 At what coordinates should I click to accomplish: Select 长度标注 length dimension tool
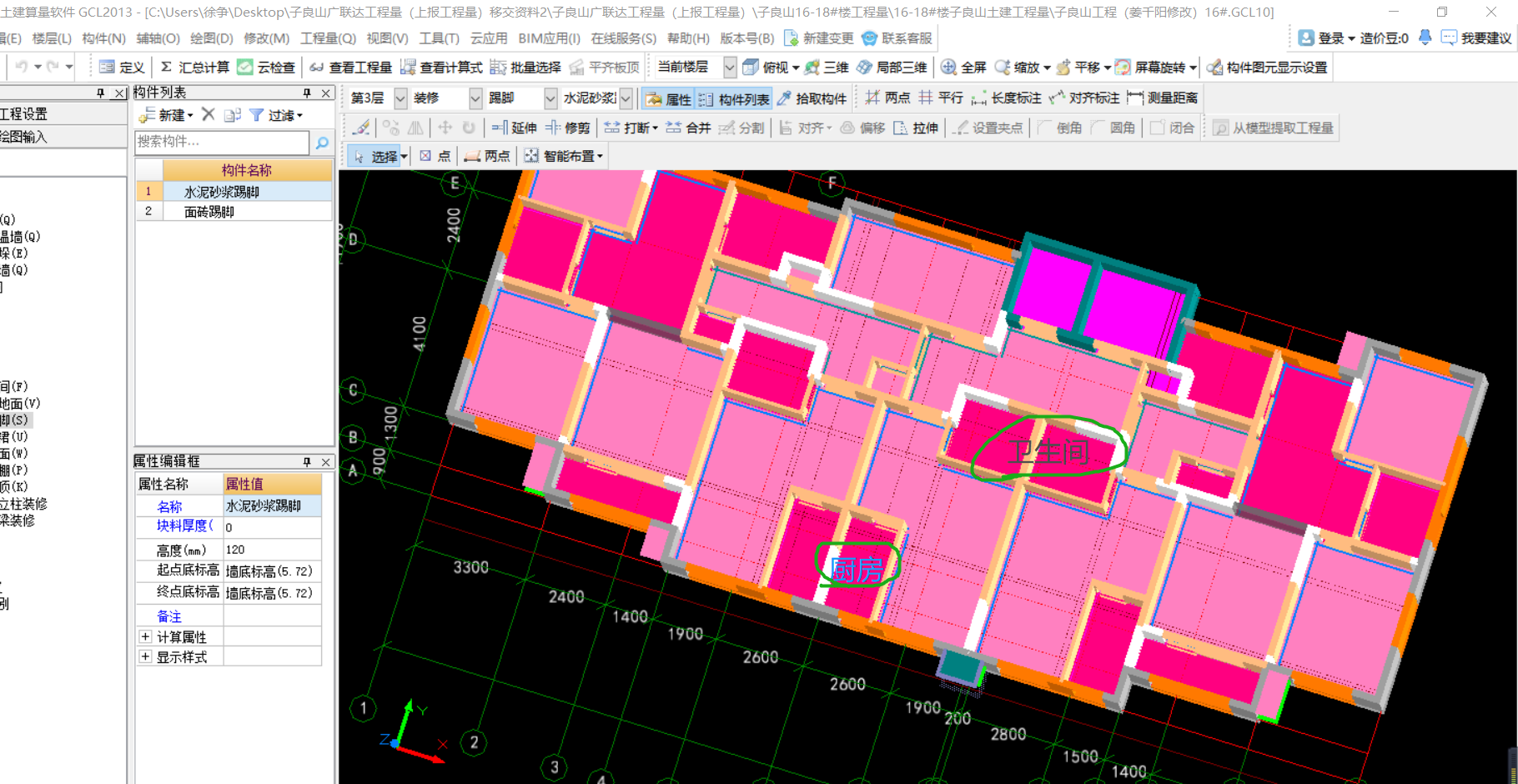pyautogui.click(x=1006, y=98)
